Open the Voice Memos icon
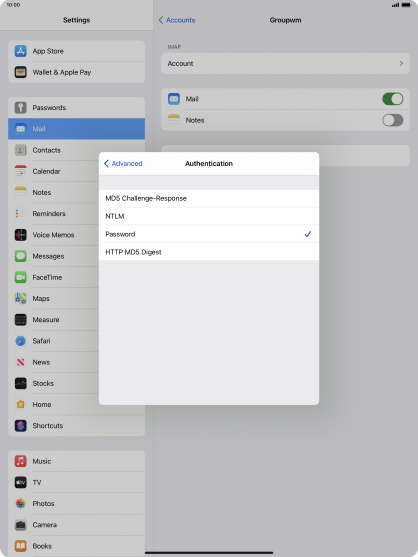This screenshot has width=418, height=557. tap(21, 235)
